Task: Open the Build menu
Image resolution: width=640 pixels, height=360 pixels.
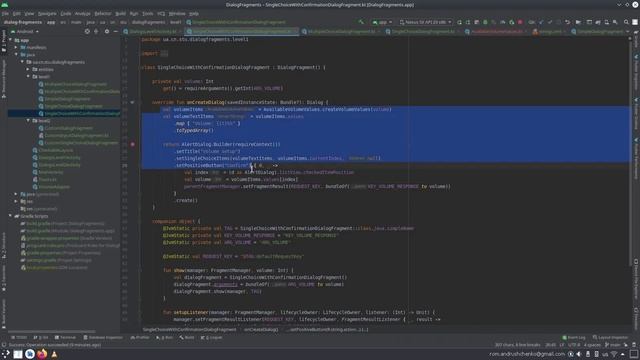Action: pos(120,13)
